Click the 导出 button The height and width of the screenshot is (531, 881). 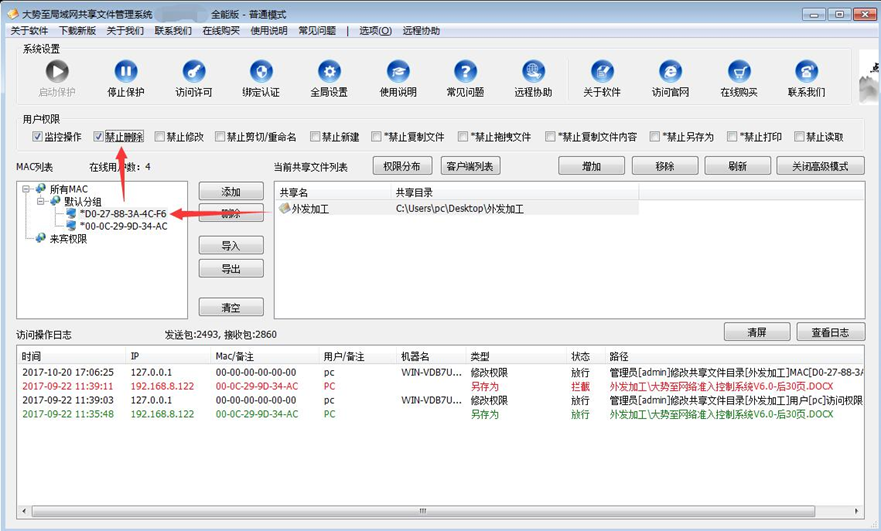point(231,269)
